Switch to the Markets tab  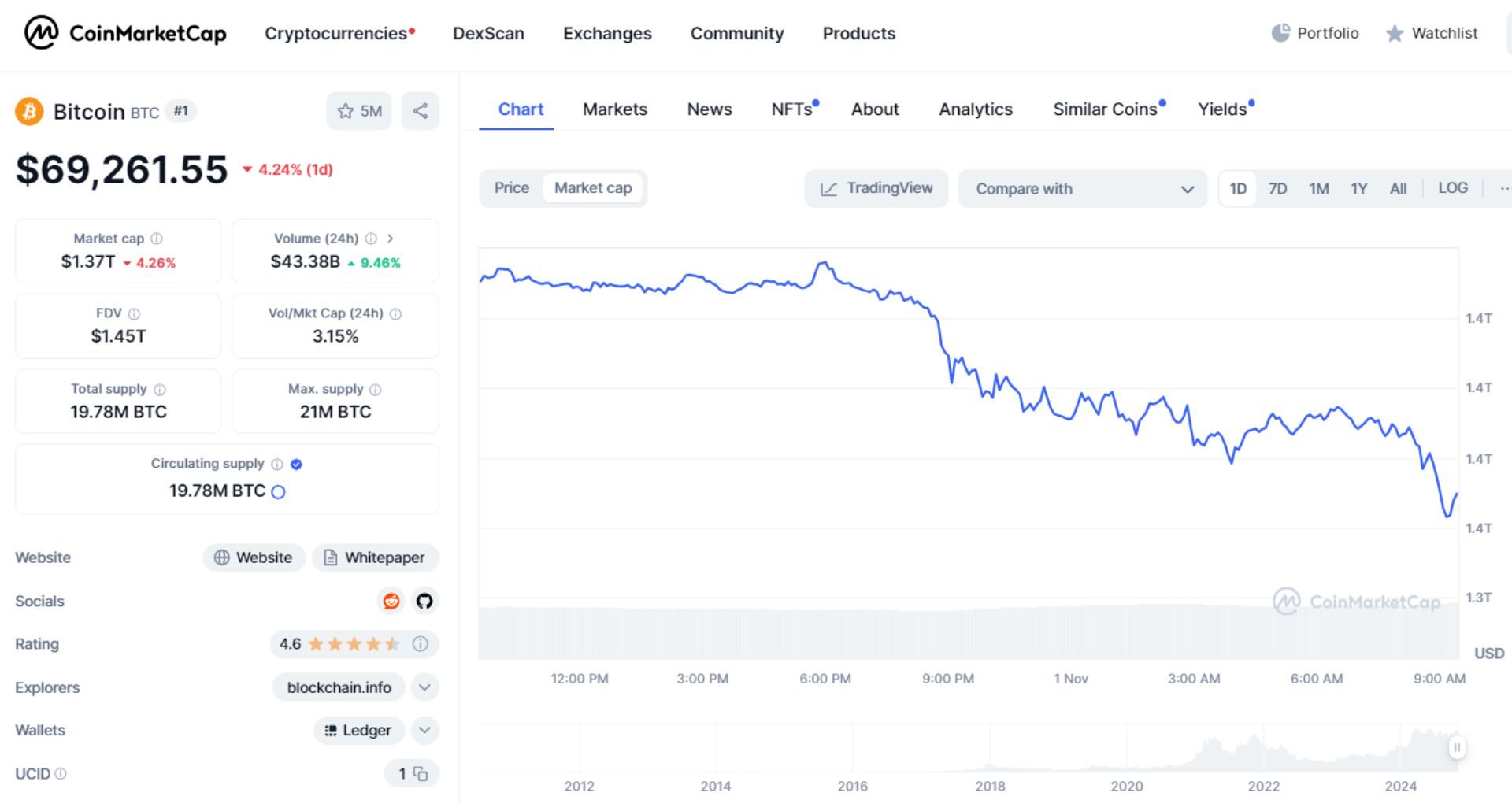pos(614,109)
